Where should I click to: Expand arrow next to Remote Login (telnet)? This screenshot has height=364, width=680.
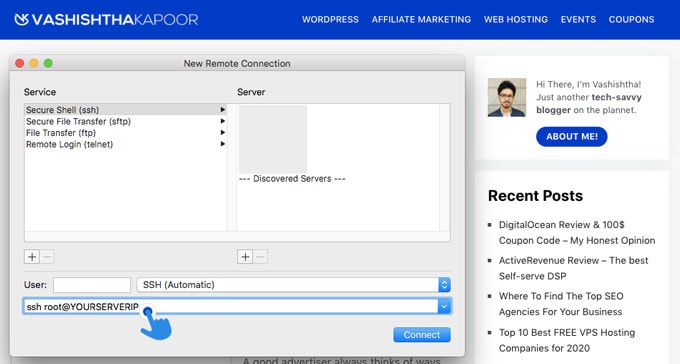(x=222, y=144)
